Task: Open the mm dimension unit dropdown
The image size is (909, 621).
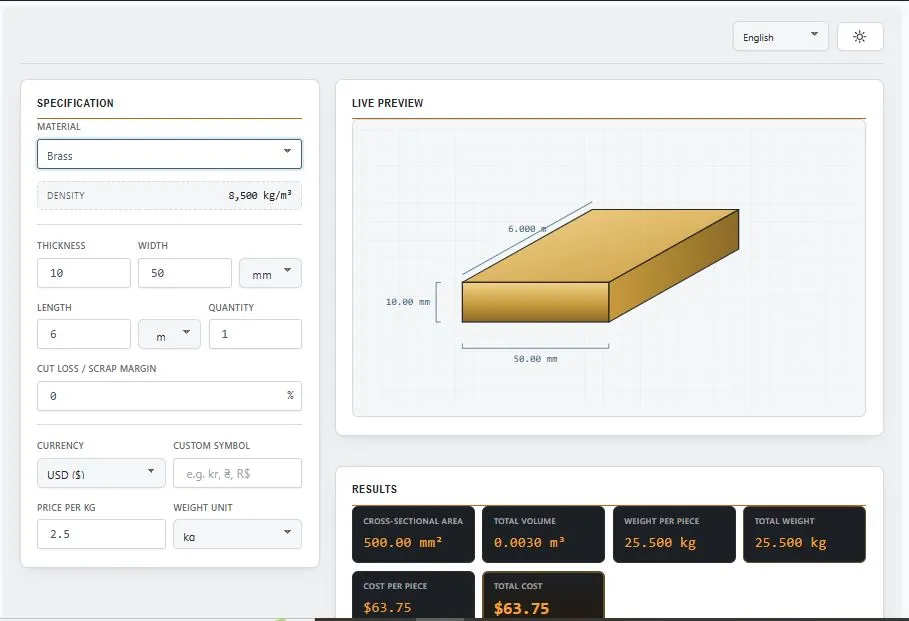Action: point(270,273)
